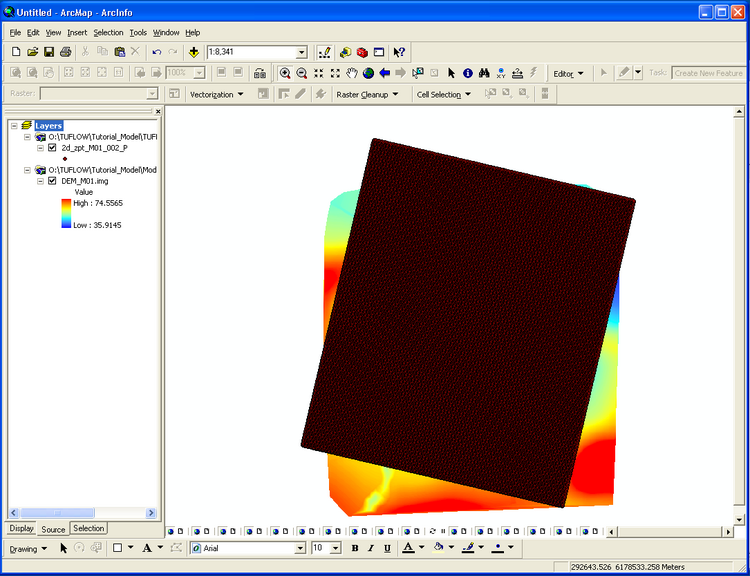Click the Raster Cleanup button
This screenshot has width=750, height=576.
pyautogui.click(x=366, y=94)
